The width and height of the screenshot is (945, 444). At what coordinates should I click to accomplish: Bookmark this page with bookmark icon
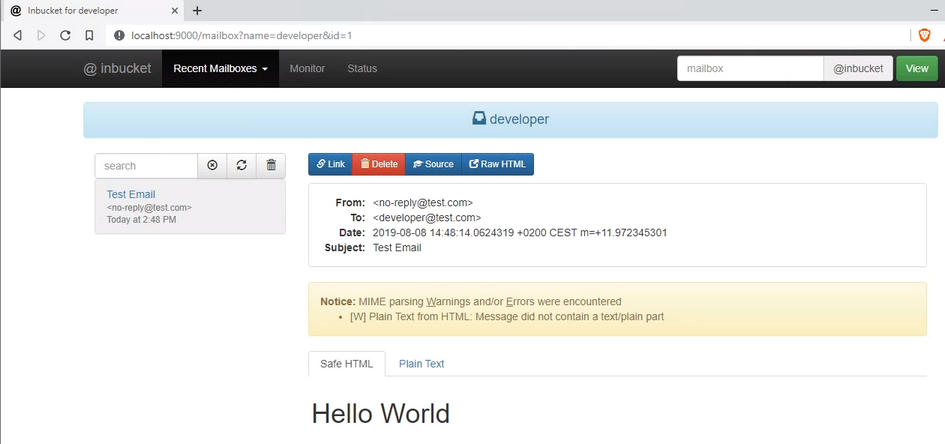tap(89, 35)
